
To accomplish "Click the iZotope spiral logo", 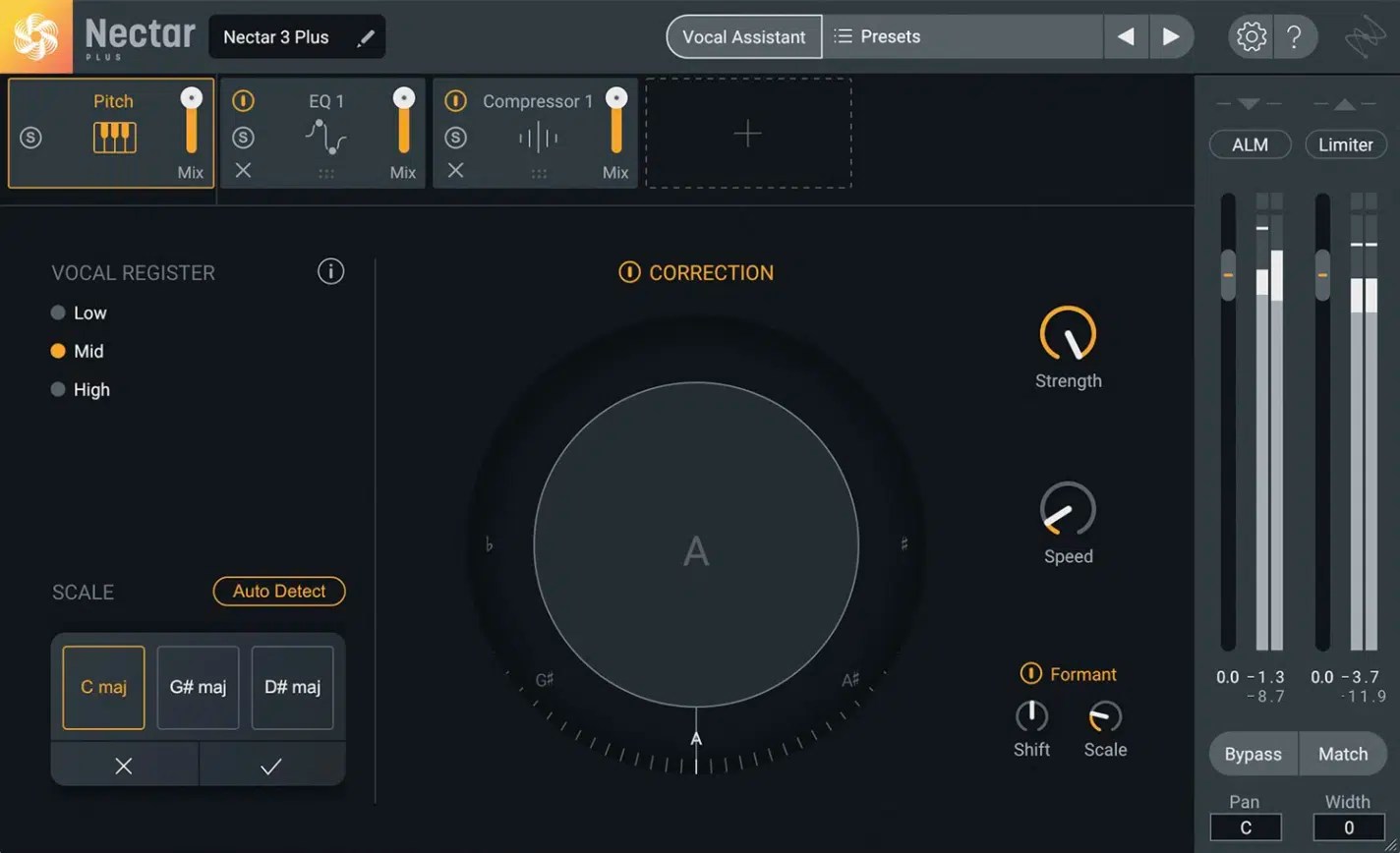I will coord(36,36).
